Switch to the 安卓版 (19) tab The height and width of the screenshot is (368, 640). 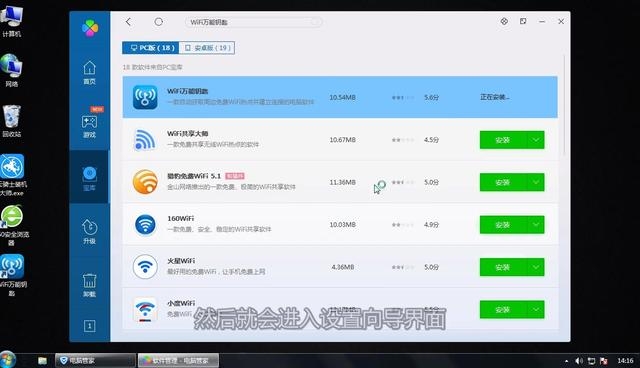[x=207, y=48]
